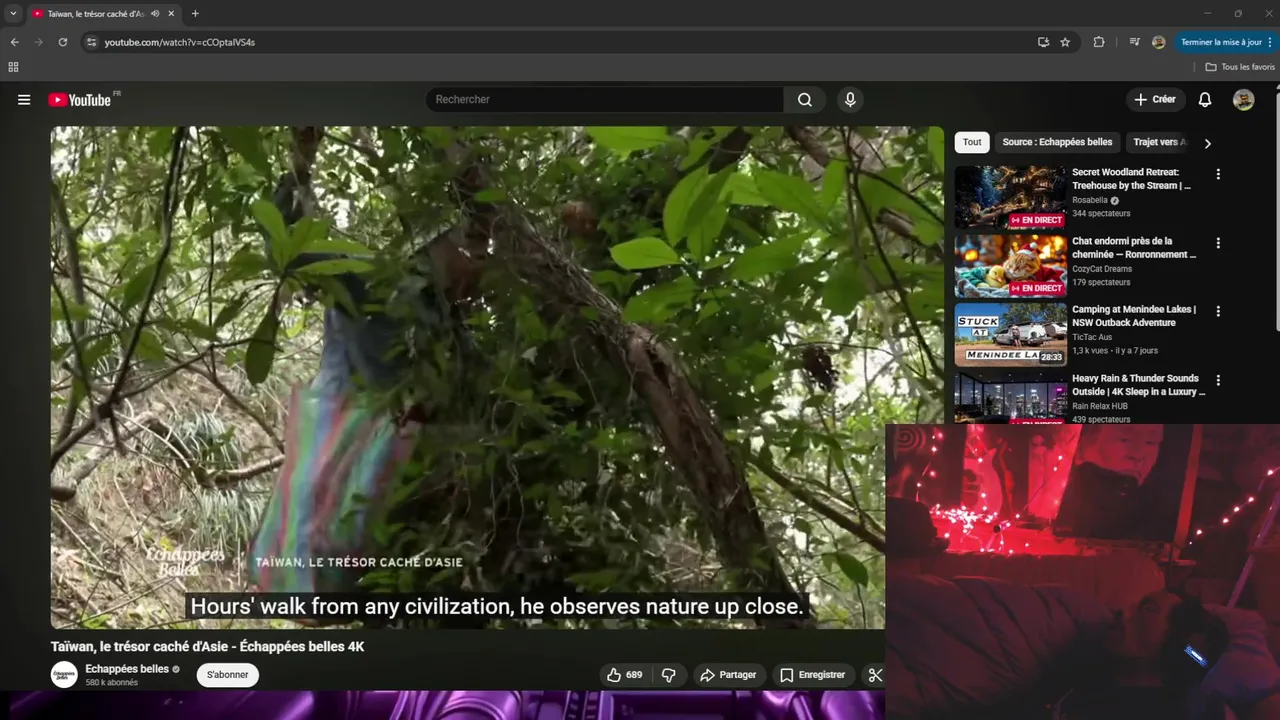Expand the tab search dropdown

[13, 14]
